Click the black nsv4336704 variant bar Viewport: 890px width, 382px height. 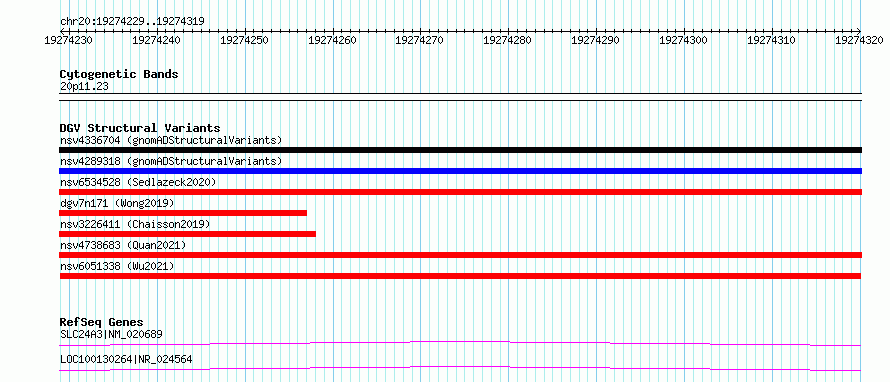click(x=460, y=150)
